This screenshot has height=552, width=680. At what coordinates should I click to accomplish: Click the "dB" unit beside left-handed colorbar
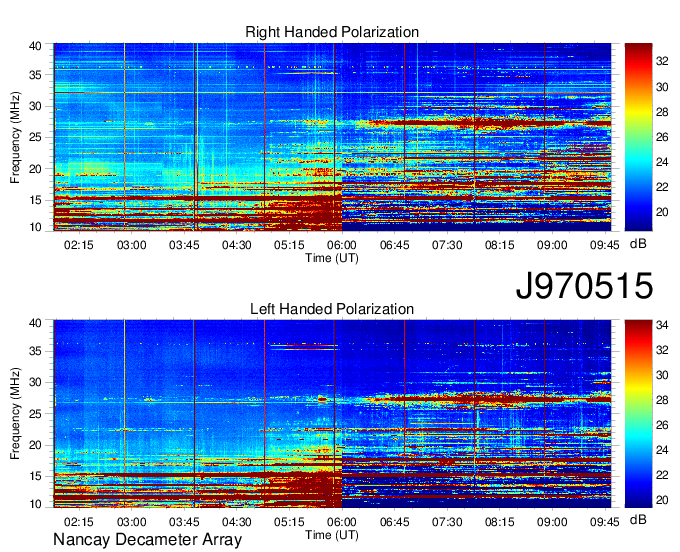[x=638, y=519]
